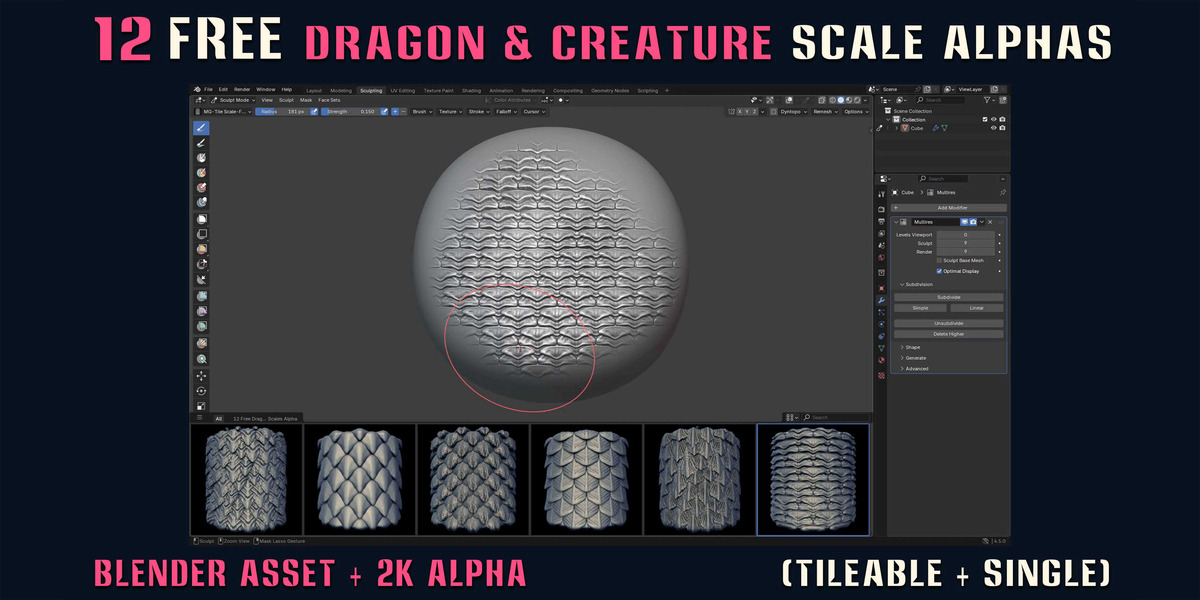Select the Draw Sharp brush below Draw
This screenshot has height=600, width=1200.
pos(201,143)
